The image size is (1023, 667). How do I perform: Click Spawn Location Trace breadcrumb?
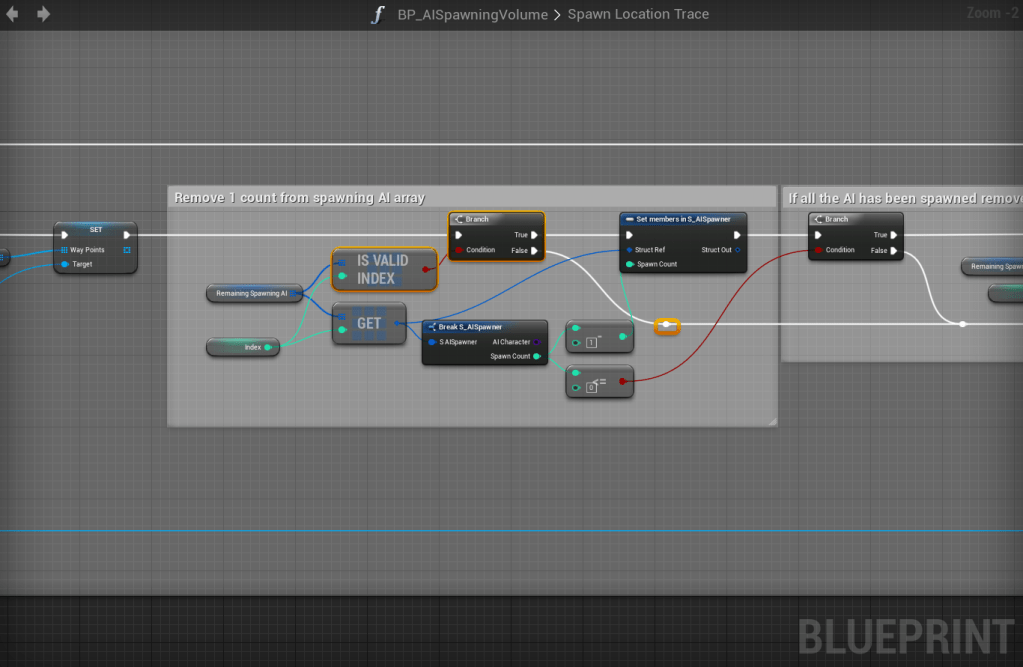pyautogui.click(x=638, y=15)
